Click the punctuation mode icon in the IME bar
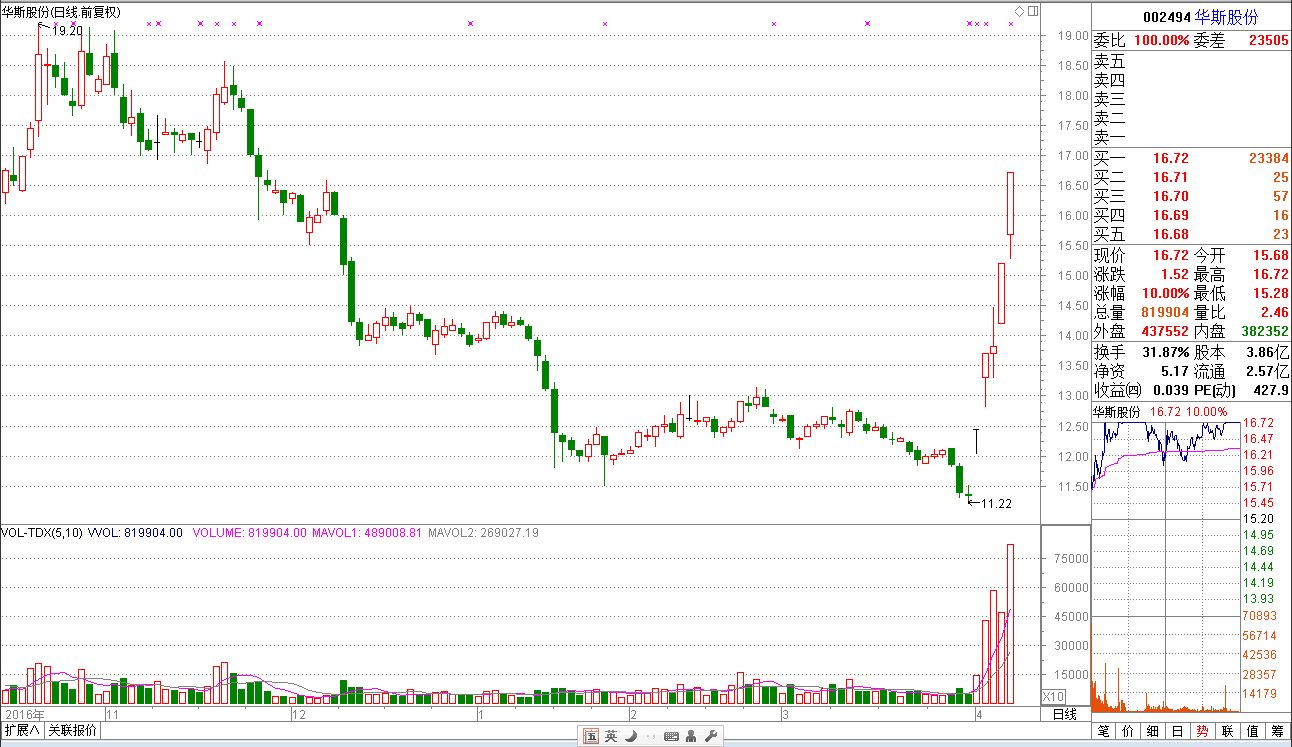The image size is (1292, 747). (x=650, y=737)
